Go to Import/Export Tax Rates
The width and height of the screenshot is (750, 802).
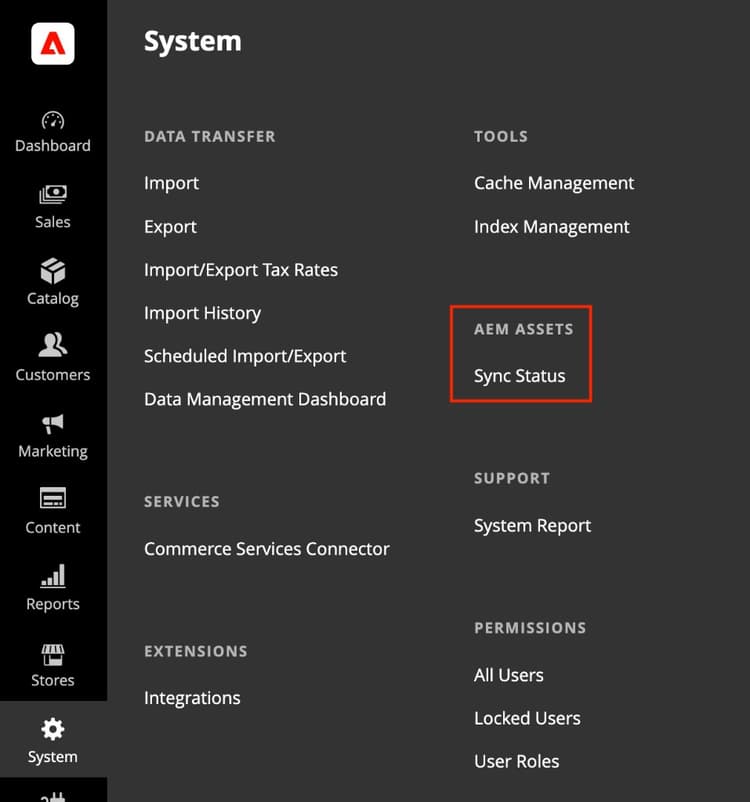click(x=241, y=270)
